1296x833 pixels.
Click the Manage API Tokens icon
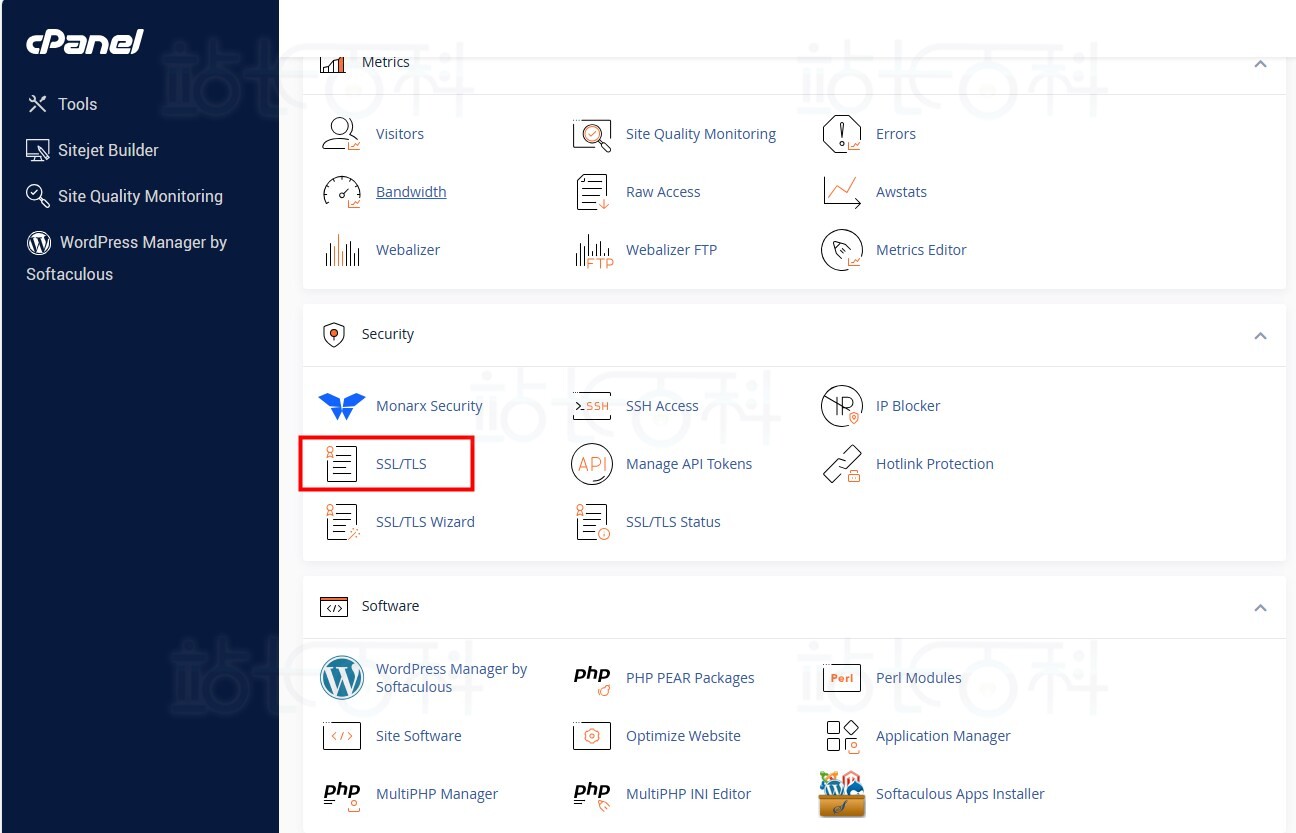tap(591, 464)
